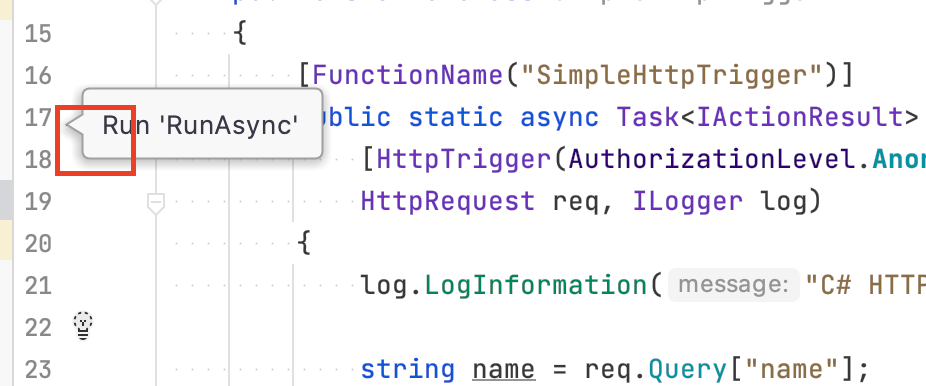Click the ILogger type on line 19
Viewport: 926px width, 386px height.
[687, 202]
